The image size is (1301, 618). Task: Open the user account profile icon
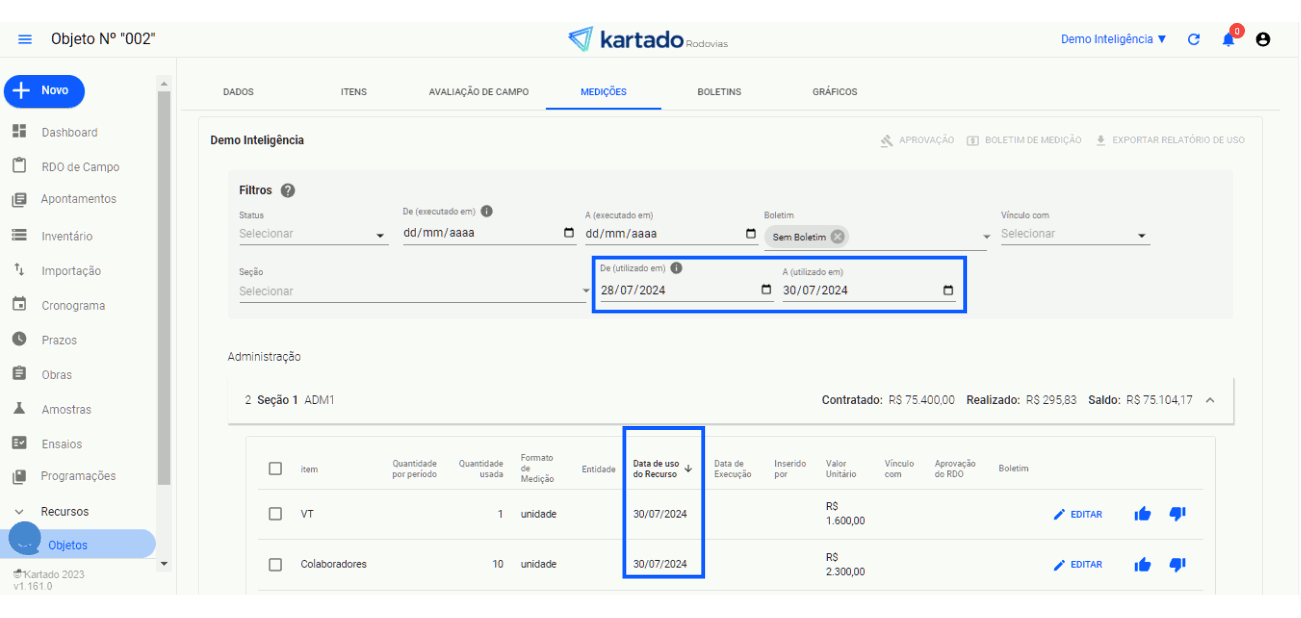[x=1263, y=40]
